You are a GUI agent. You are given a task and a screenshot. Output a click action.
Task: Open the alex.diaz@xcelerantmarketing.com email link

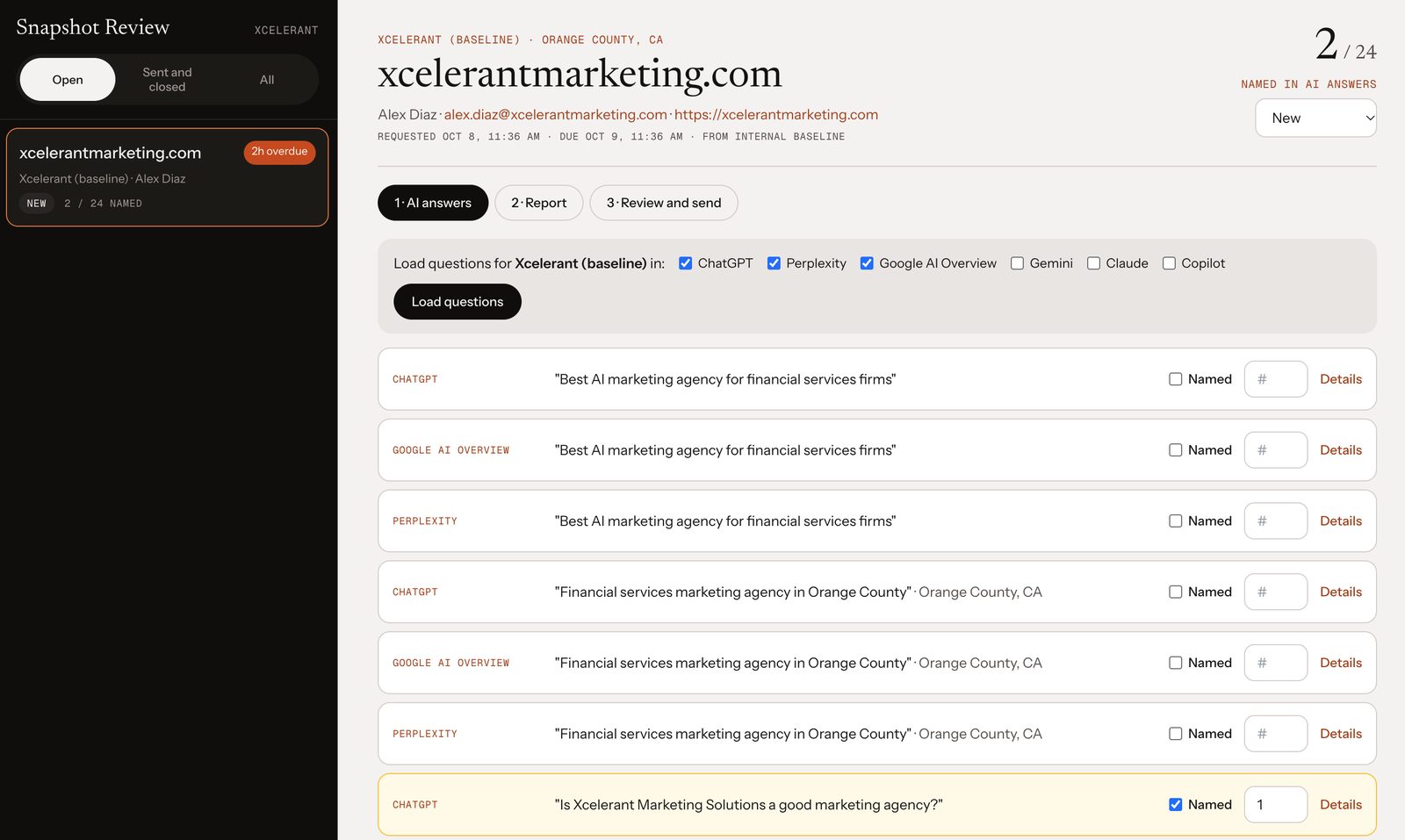point(555,115)
